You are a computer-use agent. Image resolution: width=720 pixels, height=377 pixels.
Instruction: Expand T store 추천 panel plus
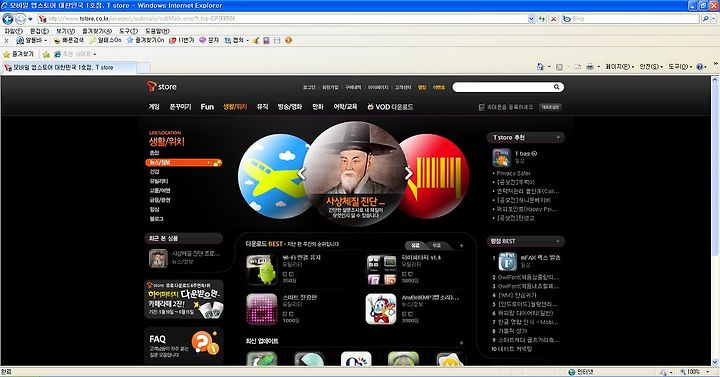tap(558, 137)
